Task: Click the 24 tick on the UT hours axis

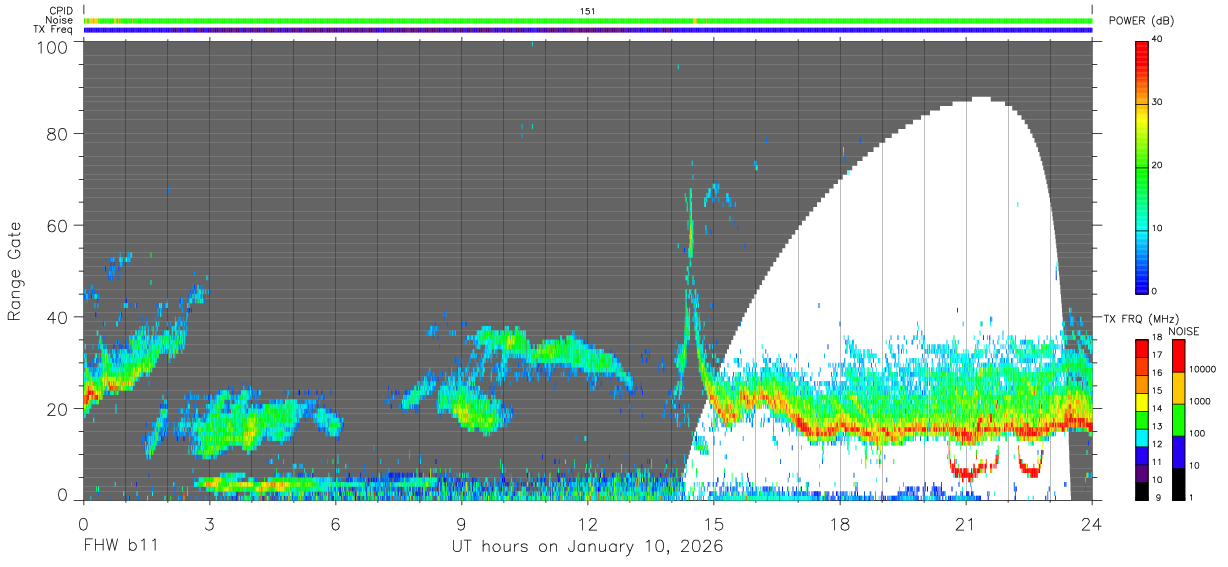Action: [x=1092, y=524]
